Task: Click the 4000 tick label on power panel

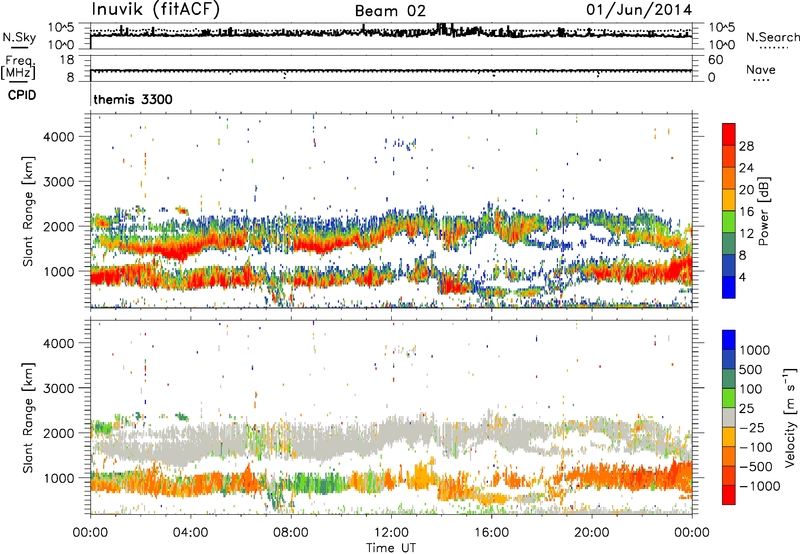Action: (x=59, y=137)
